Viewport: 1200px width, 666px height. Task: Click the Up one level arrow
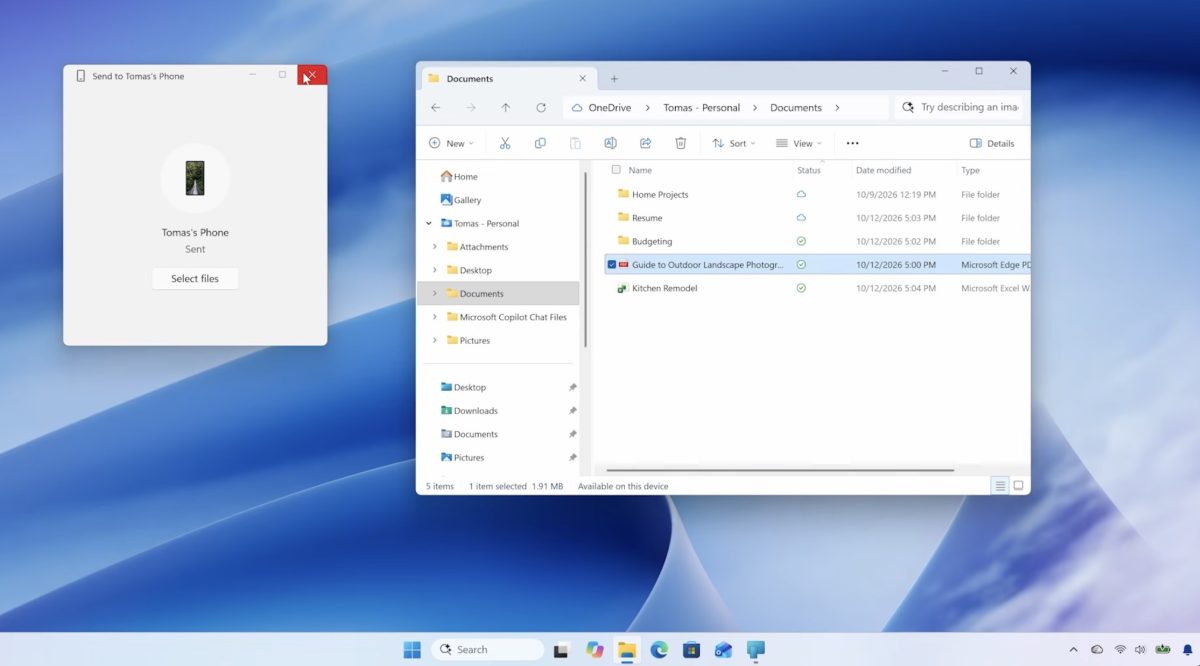click(x=506, y=107)
